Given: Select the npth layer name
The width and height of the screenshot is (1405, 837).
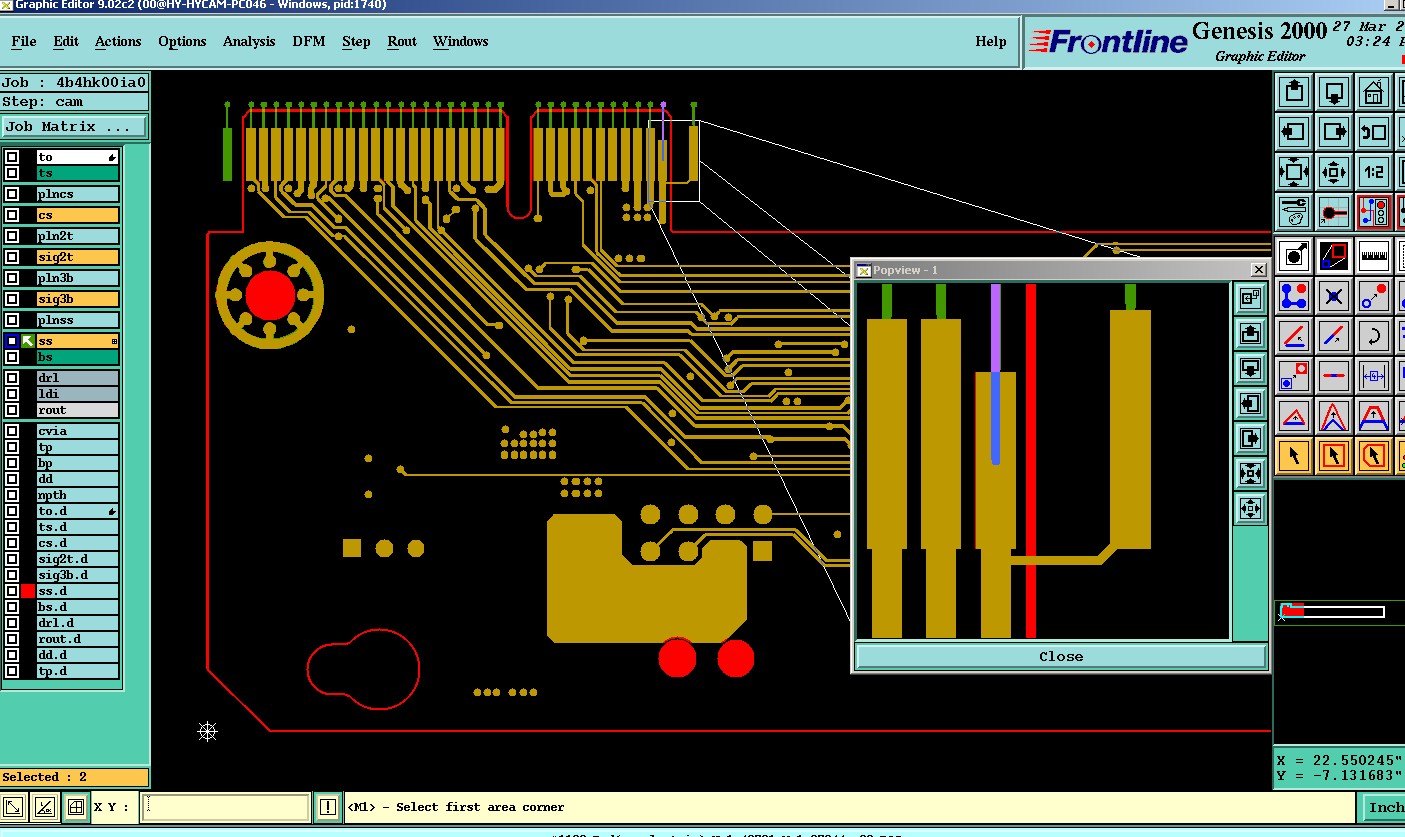Looking at the screenshot, I should coord(78,495).
